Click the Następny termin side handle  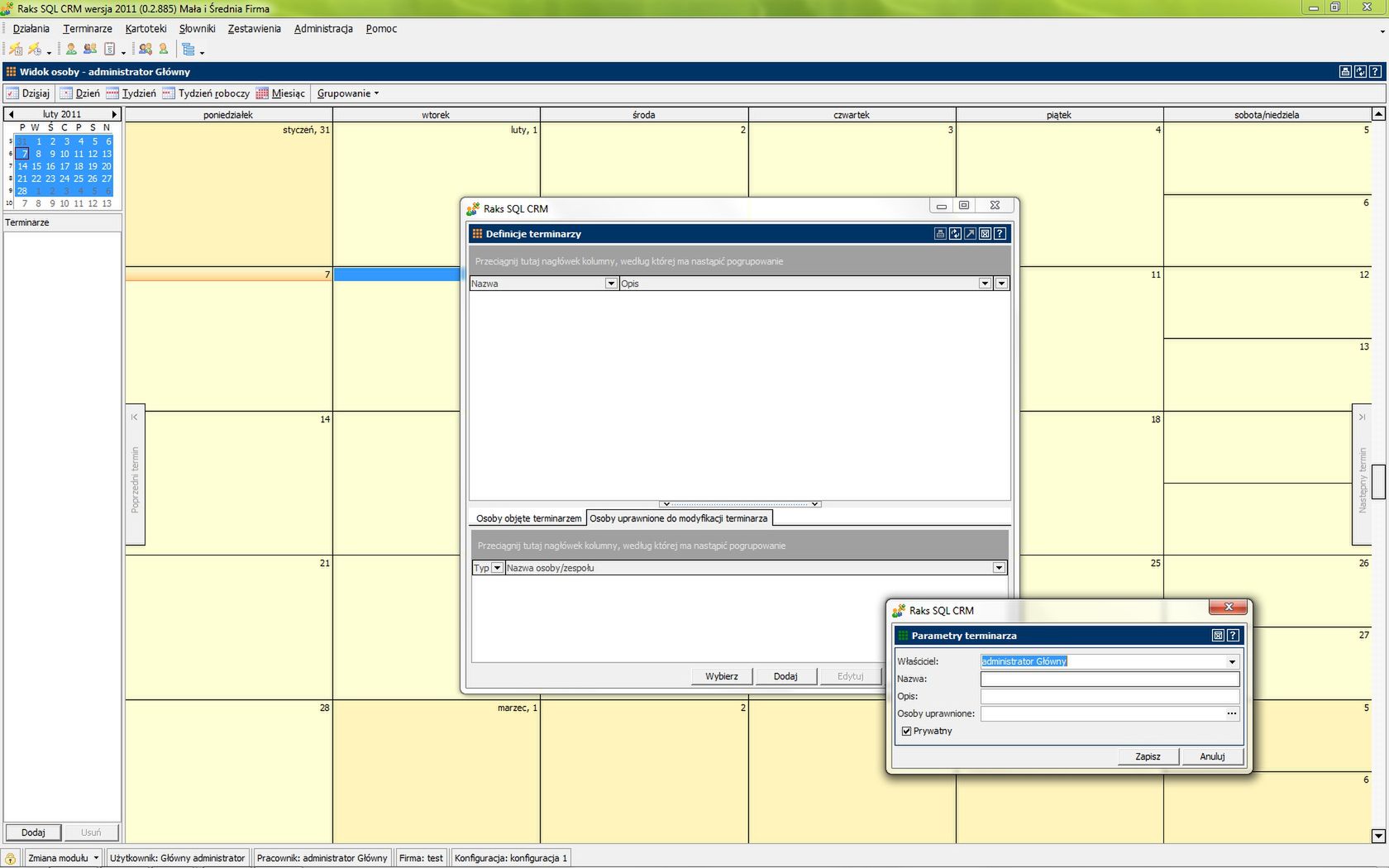pos(1362,475)
